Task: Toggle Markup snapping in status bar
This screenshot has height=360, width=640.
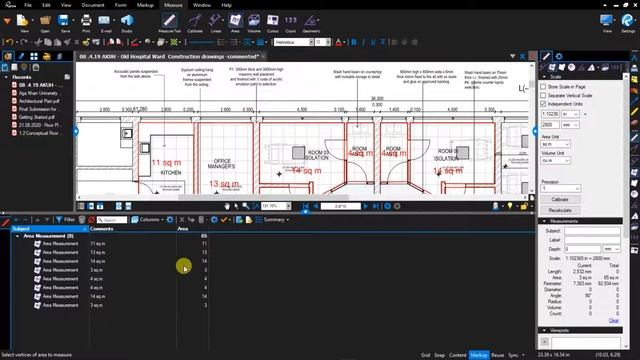Action: click(478, 355)
